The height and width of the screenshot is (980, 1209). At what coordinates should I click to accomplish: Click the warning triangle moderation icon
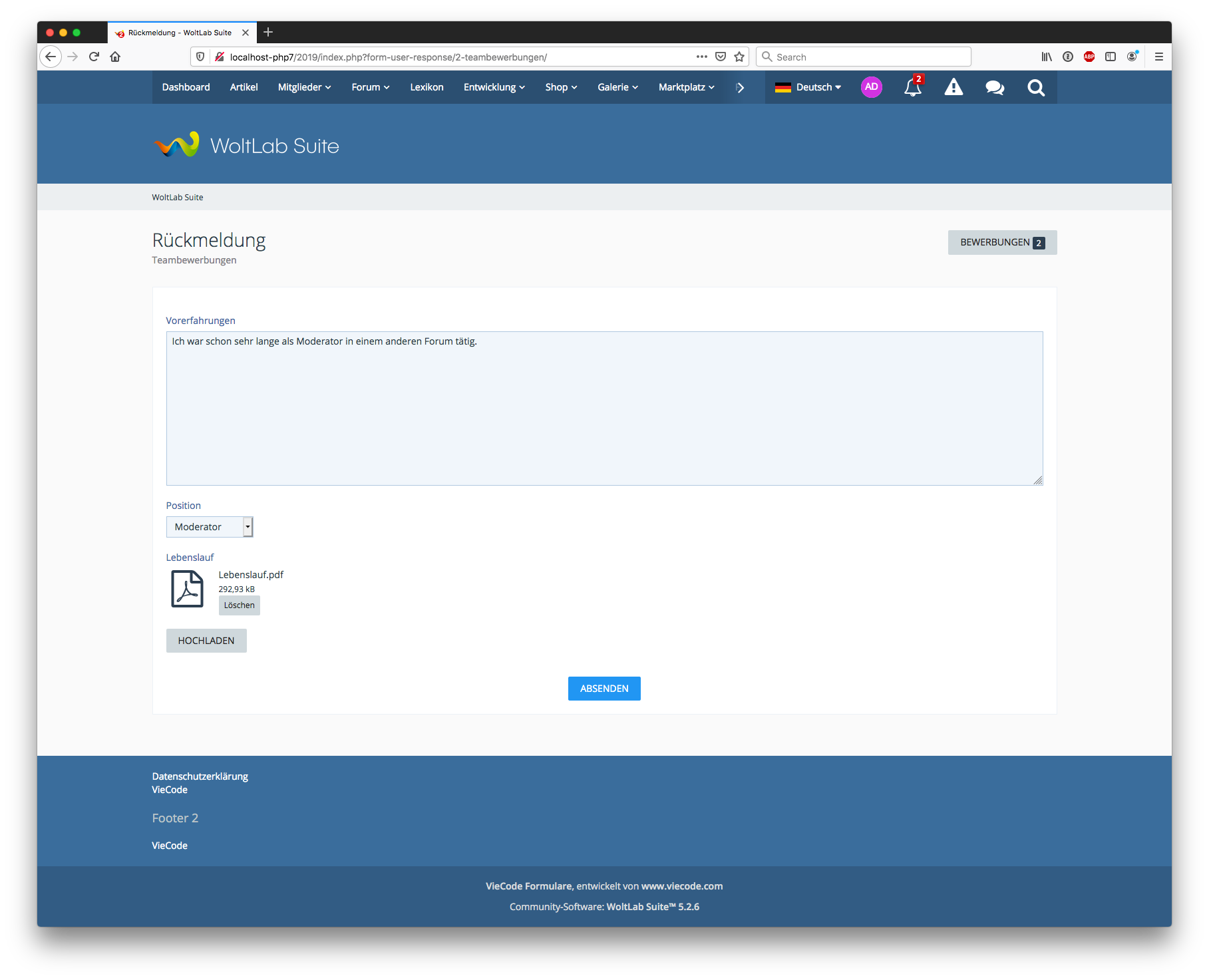coord(953,88)
